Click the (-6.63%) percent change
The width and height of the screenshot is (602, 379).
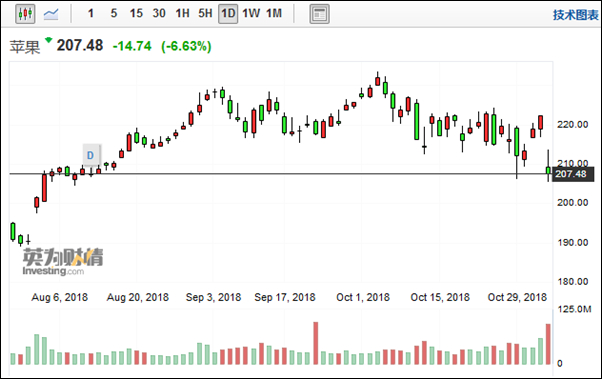(x=186, y=46)
